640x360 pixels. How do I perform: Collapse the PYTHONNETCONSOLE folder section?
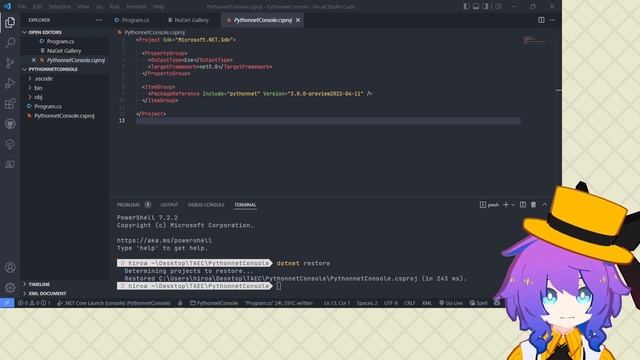65,69
